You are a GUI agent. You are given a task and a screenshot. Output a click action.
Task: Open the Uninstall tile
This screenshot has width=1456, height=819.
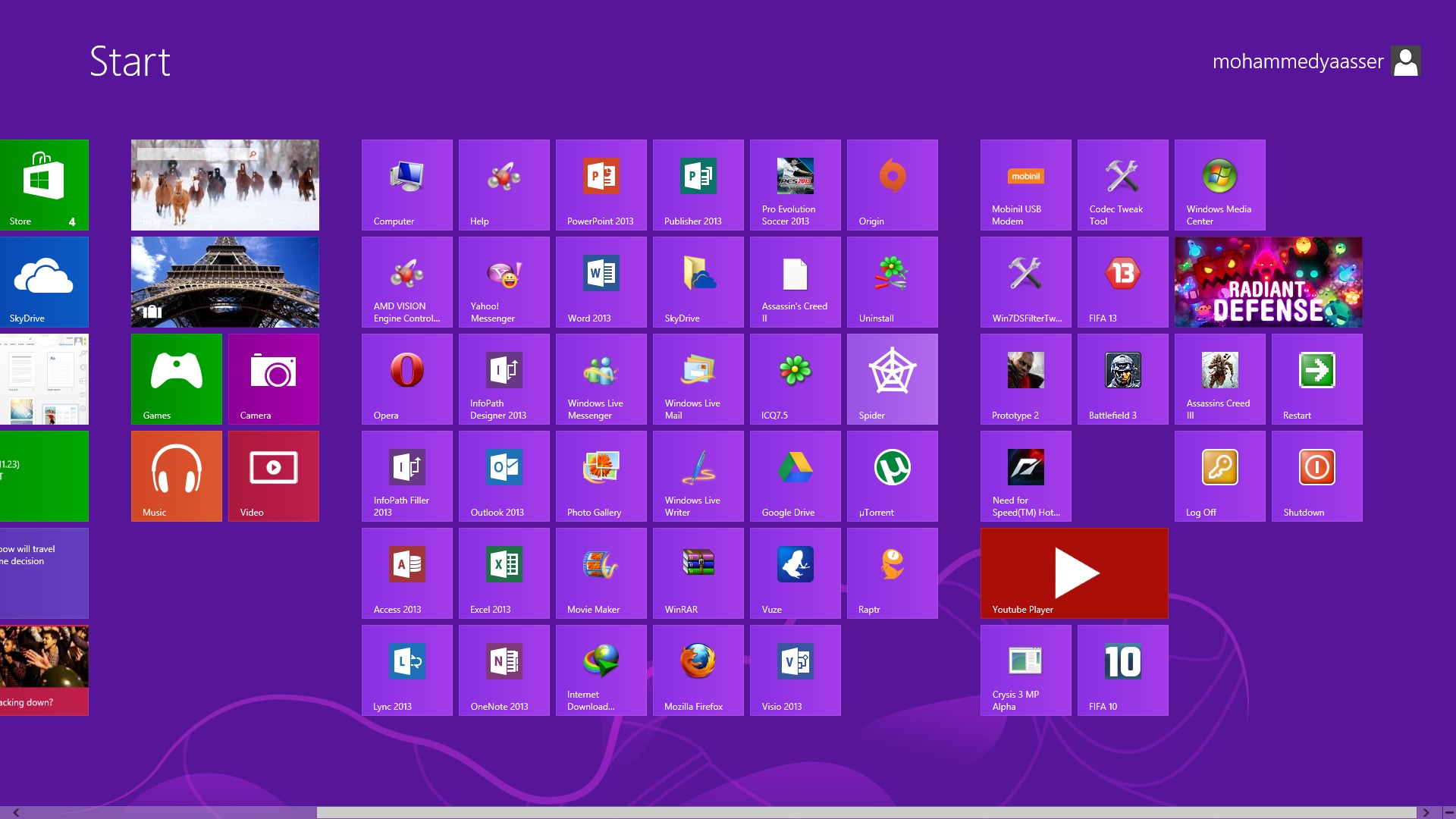click(x=893, y=282)
